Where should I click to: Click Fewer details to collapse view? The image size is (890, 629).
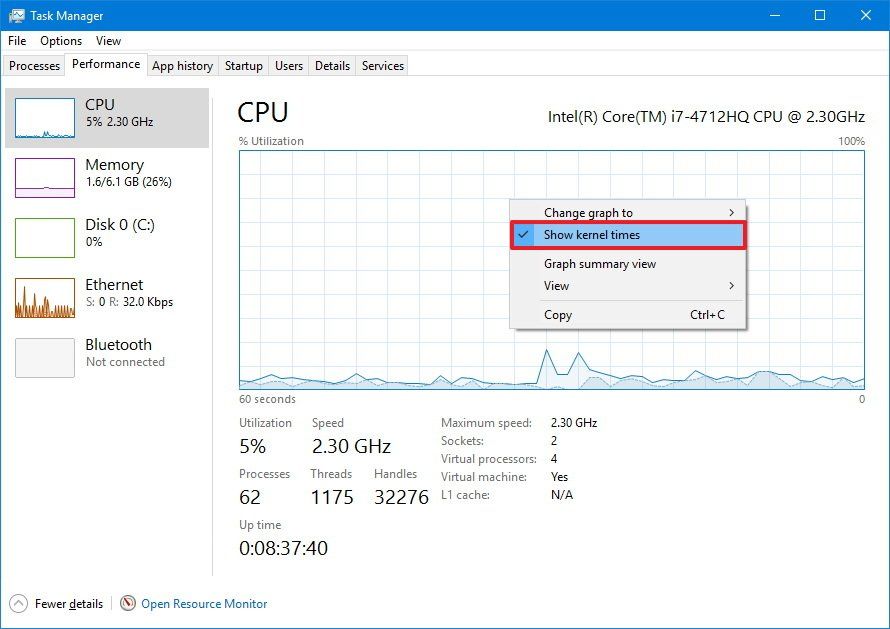(63, 603)
